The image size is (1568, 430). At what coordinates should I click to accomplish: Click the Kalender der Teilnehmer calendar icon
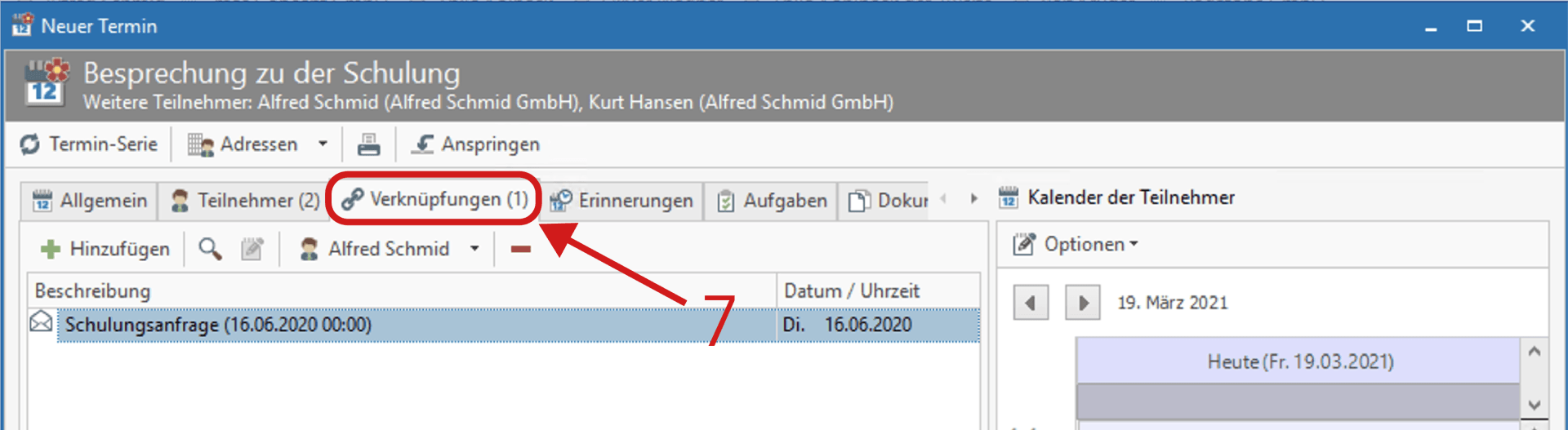(1009, 197)
